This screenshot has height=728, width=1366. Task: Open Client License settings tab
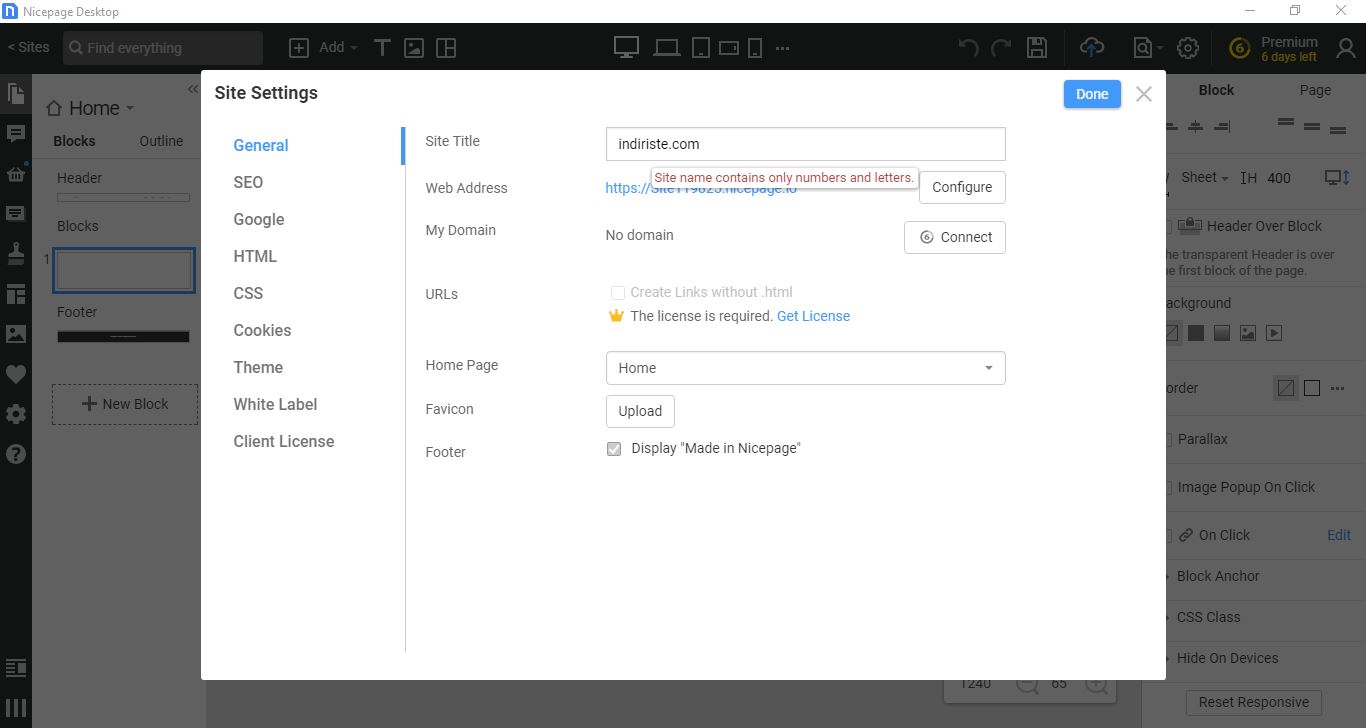tap(284, 442)
